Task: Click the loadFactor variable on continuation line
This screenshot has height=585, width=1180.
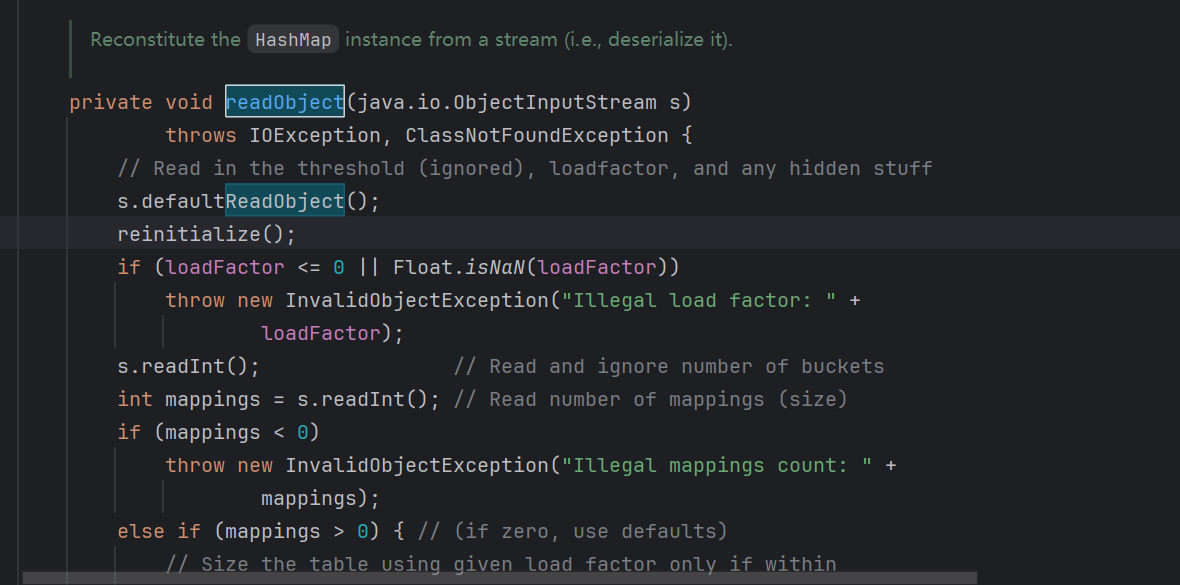Action: (321, 334)
